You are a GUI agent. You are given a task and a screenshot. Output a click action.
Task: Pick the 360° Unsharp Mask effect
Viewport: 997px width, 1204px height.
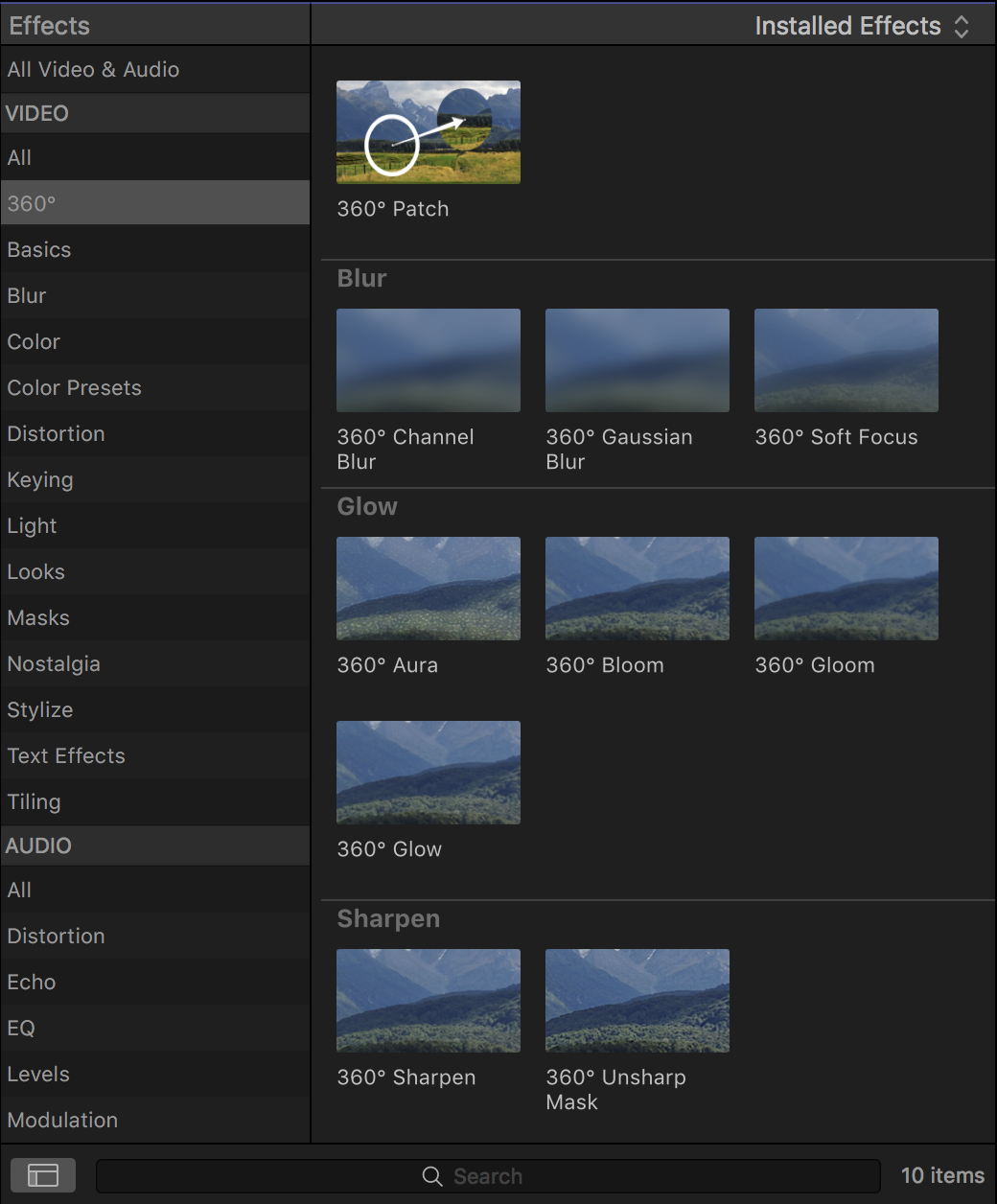[638, 1001]
